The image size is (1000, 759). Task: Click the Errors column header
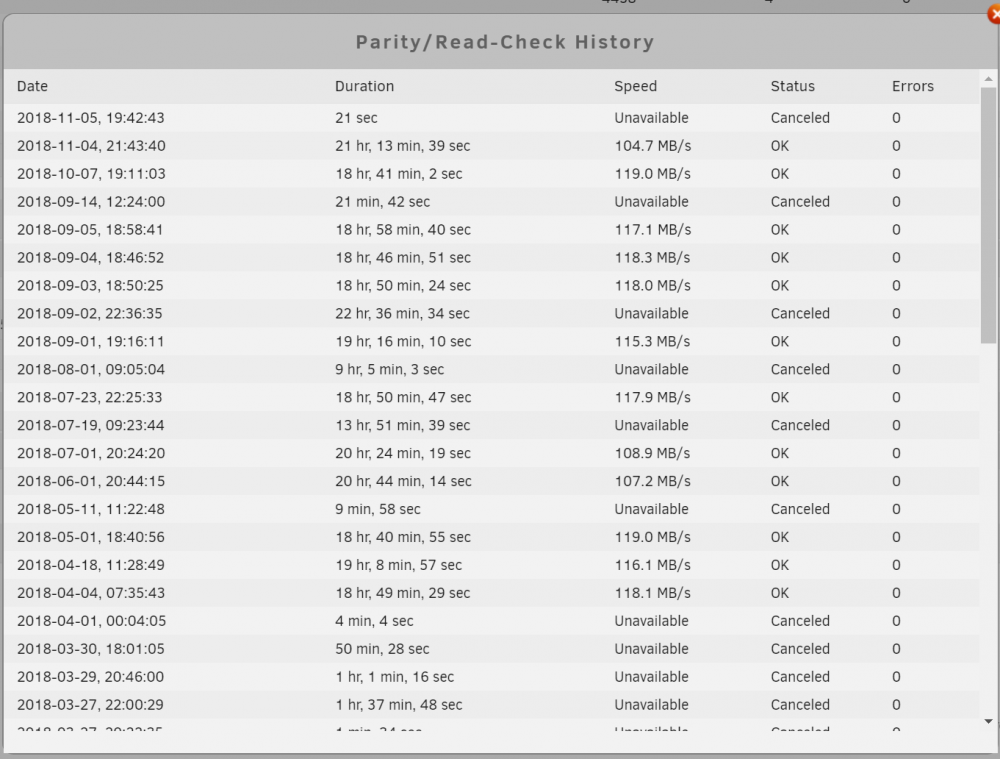tap(913, 86)
